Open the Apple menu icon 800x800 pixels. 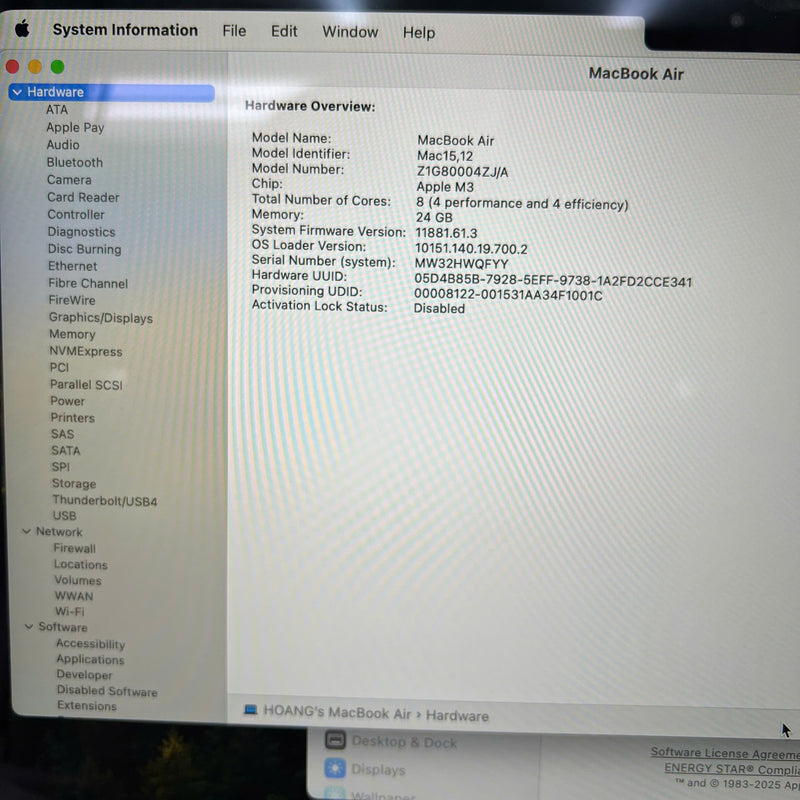[21, 29]
